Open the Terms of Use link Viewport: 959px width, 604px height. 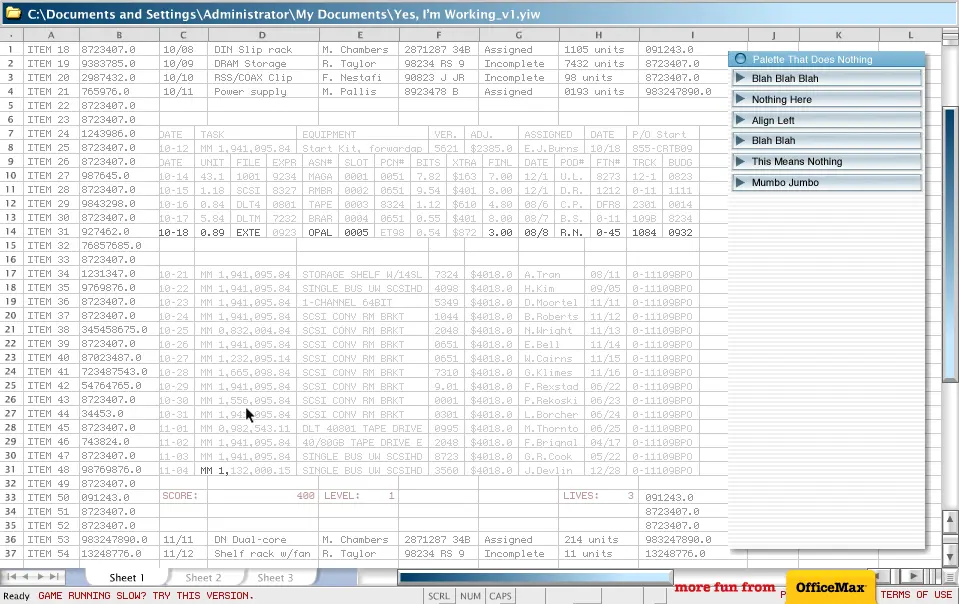916,595
